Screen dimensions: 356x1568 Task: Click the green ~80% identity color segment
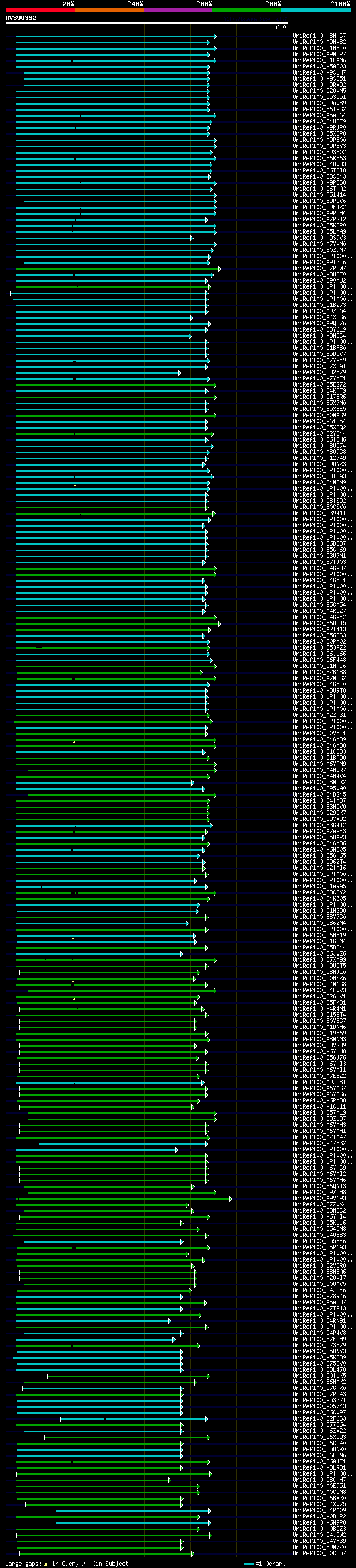[247, 10]
